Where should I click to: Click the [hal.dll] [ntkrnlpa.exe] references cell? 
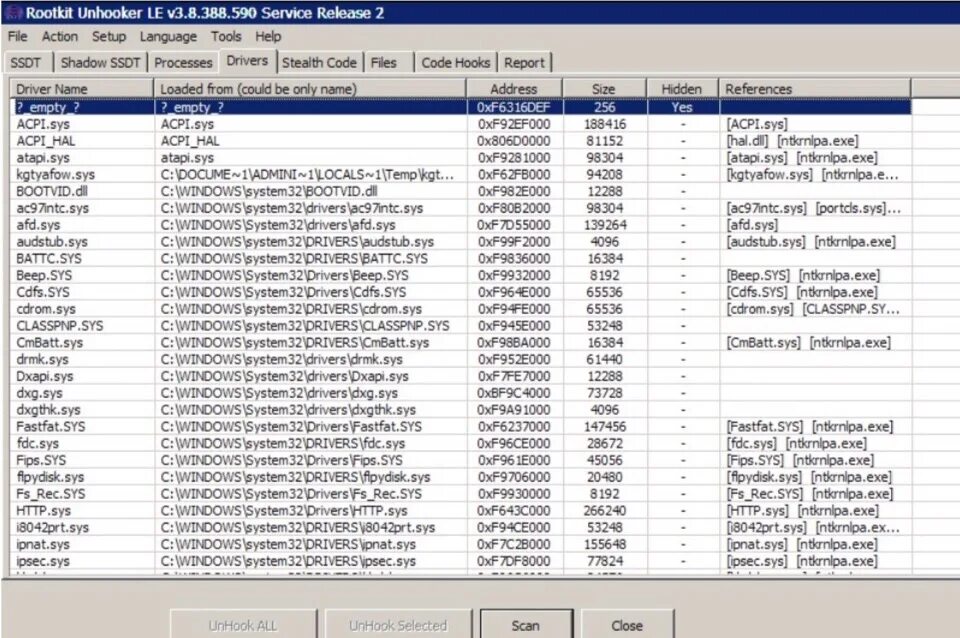point(792,141)
